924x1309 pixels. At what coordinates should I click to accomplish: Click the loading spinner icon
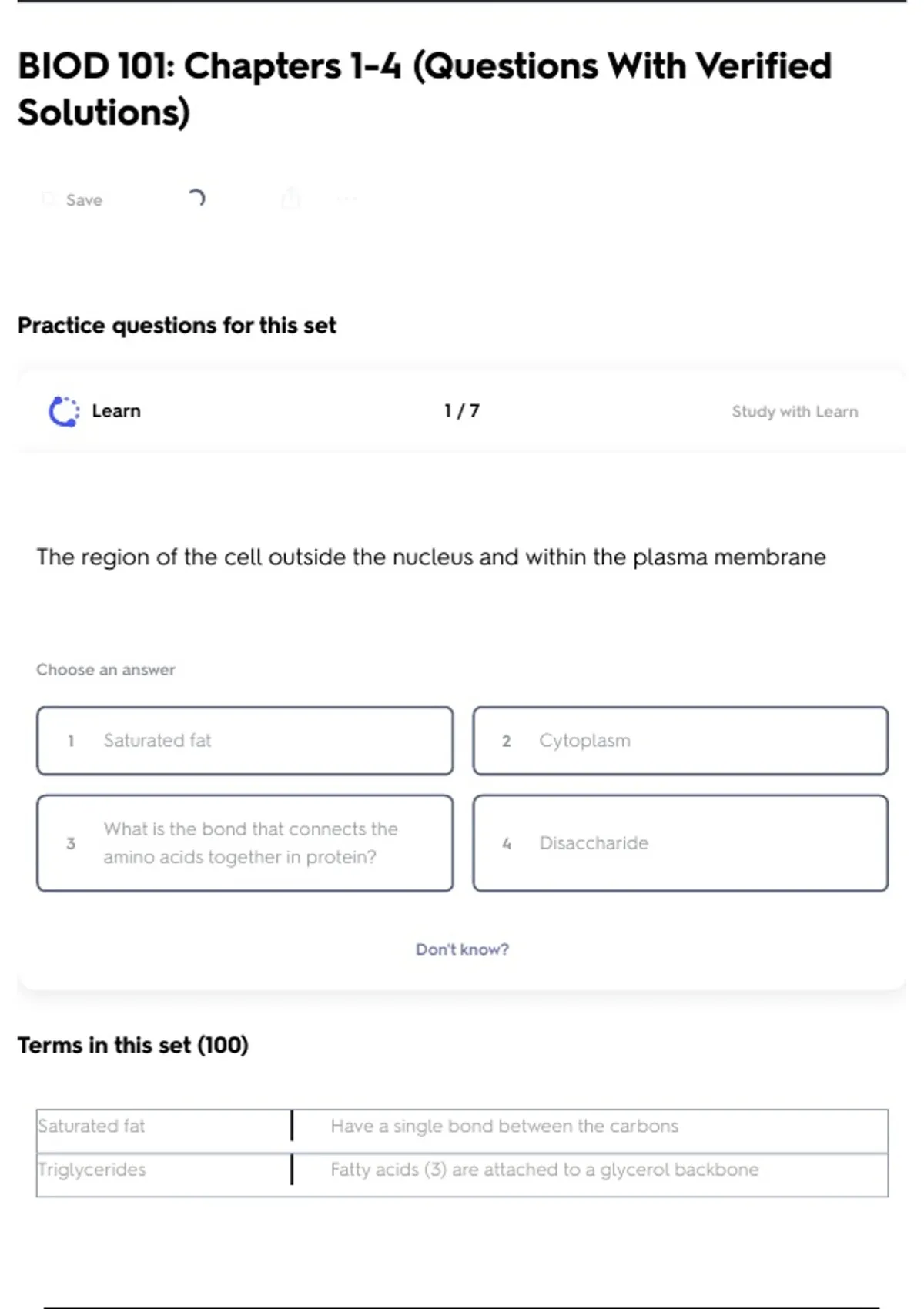point(196,199)
